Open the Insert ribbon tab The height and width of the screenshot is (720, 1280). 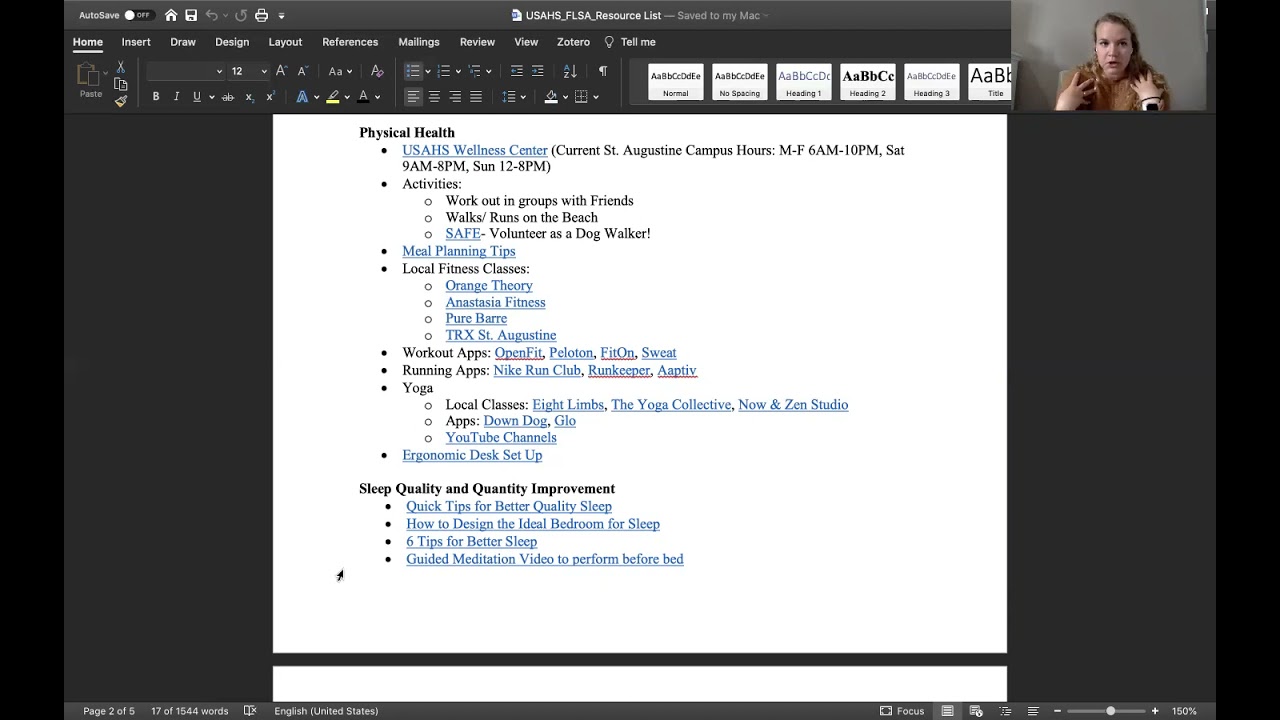click(136, 42)
